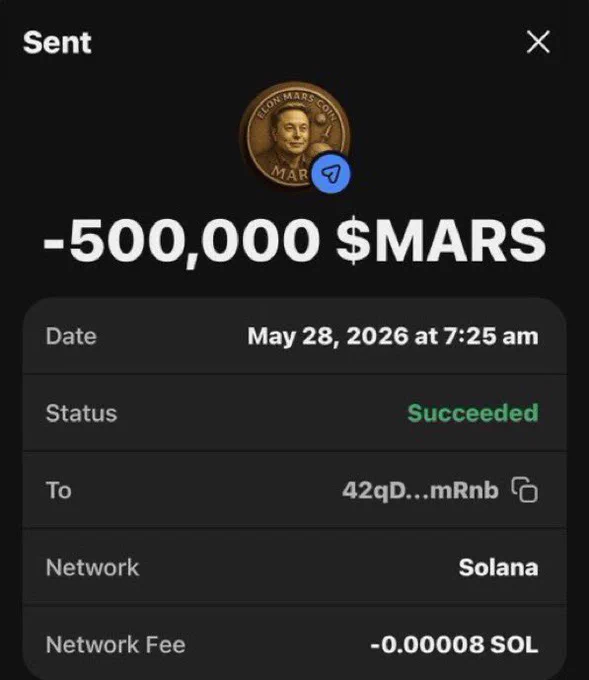Tap the -0.00008 SOL fee value
589x680 pixels.
[454, 644]
